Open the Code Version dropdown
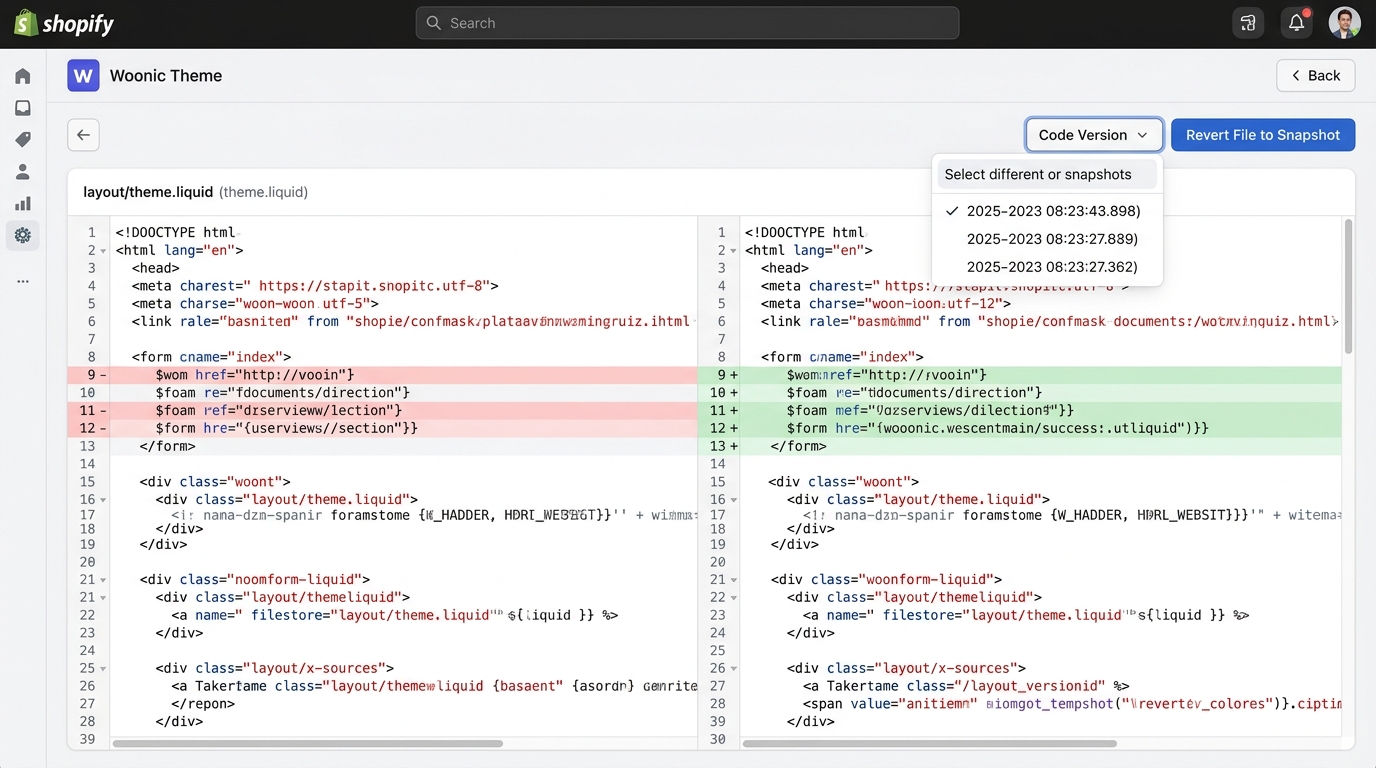The width and height of the screenshot is (1376, 768). (x=1094, y=135)
